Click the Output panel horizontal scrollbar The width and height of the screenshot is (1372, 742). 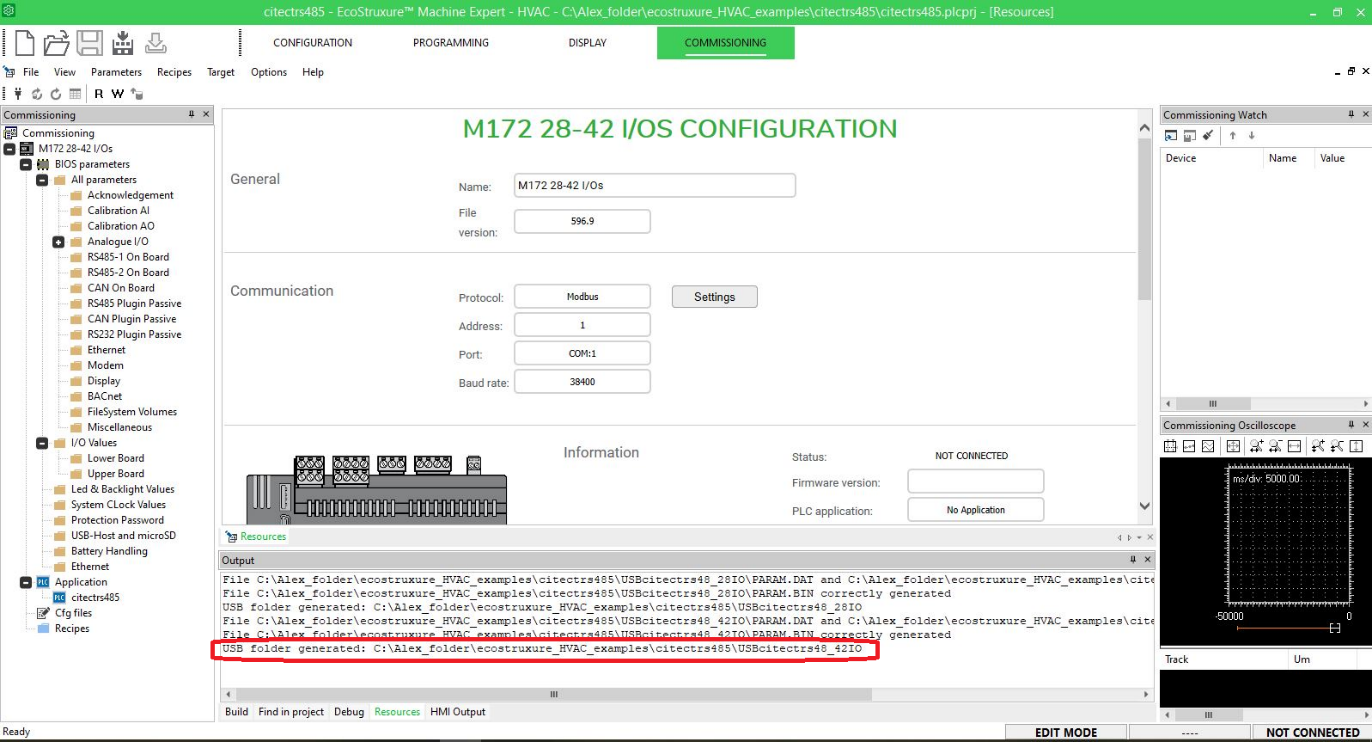click(x=686, y=694)
